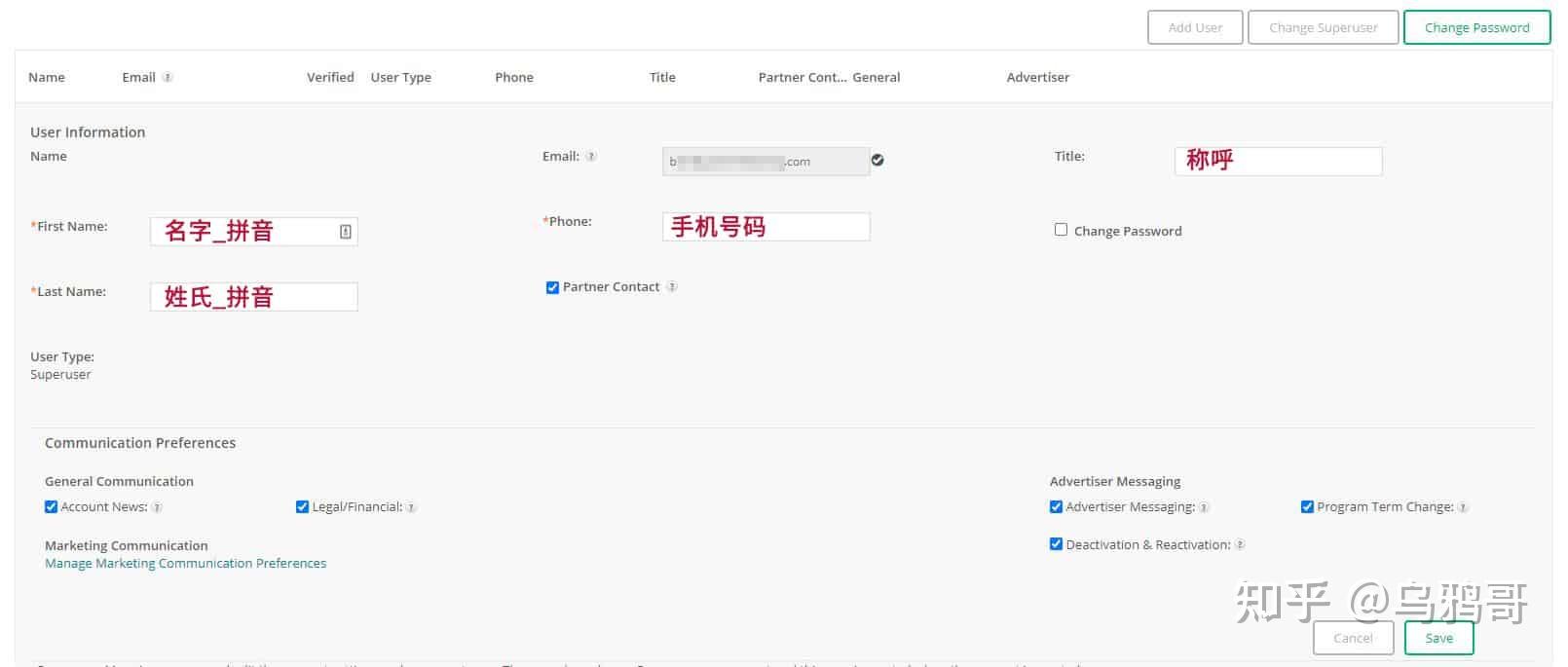1568x667 pixels.
Task: Click the green Change Password button
Action: pyautogui.click(x=1476, y=27)
